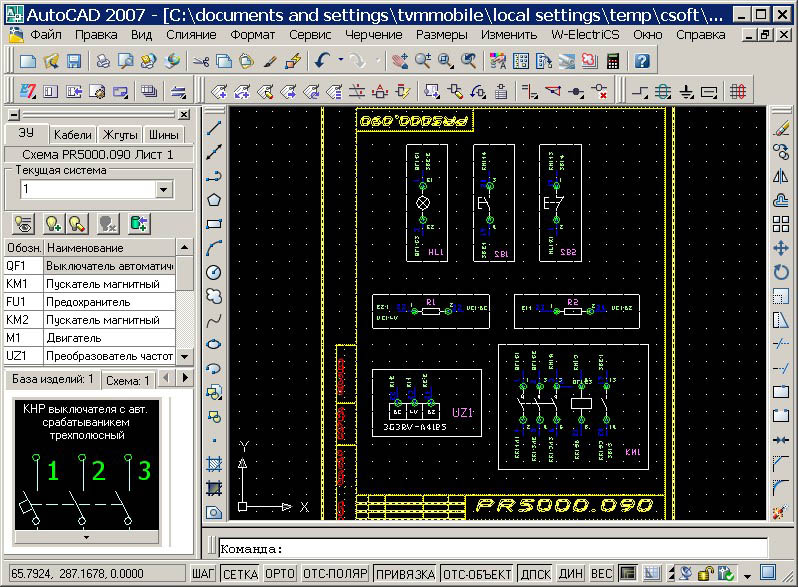This screenshot has height=587, width=798.
Task: Click the left tab scroll arrow
Action: click(x=166, y=378)
